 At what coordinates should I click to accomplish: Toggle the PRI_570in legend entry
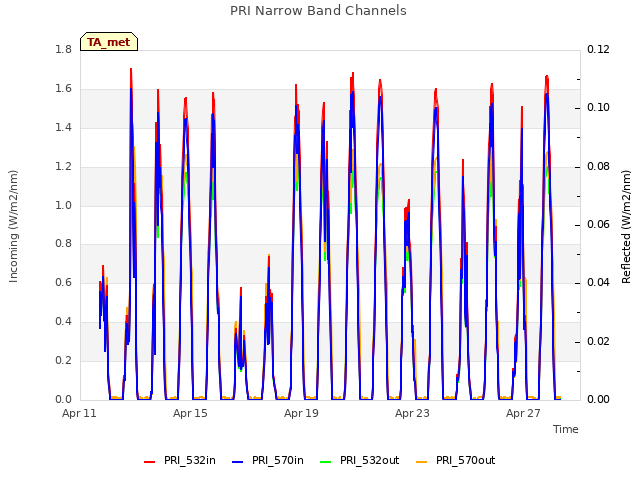click(x=268, y=460)
